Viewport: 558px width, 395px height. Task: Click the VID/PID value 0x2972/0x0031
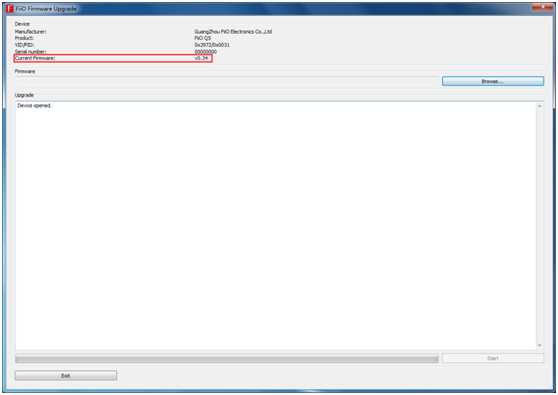click(212, 45)
